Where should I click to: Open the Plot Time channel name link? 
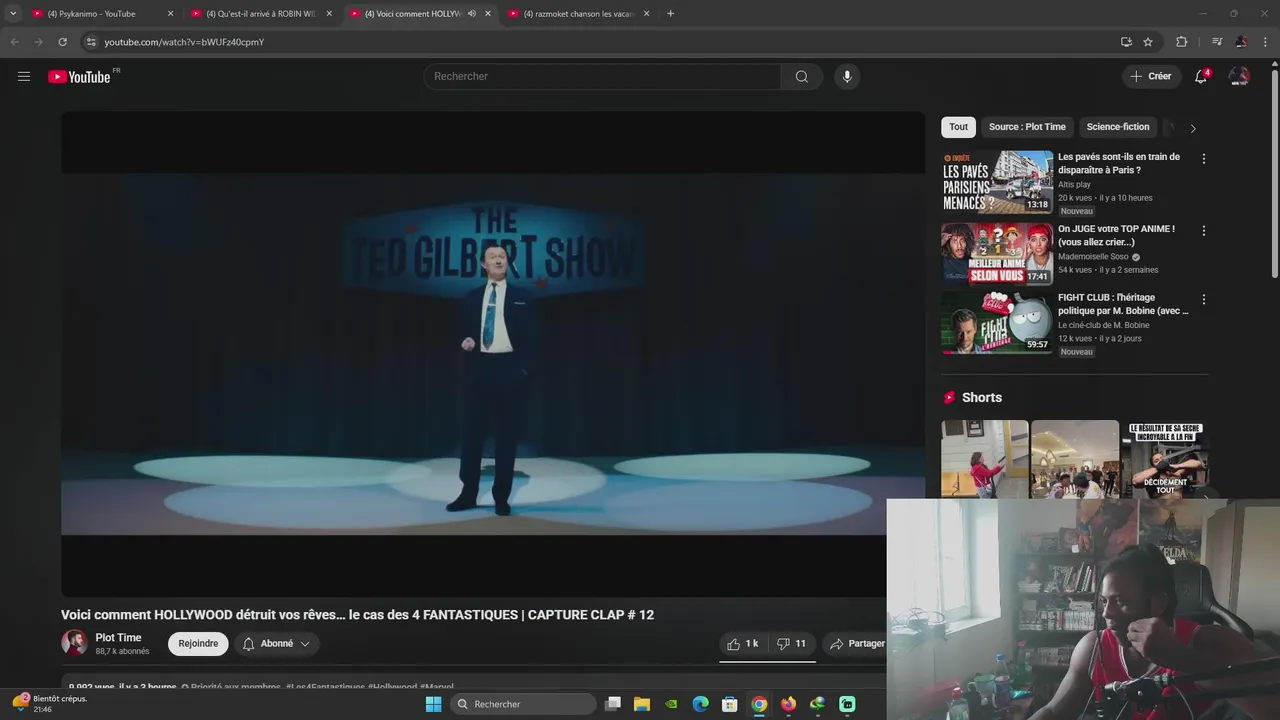118,638
